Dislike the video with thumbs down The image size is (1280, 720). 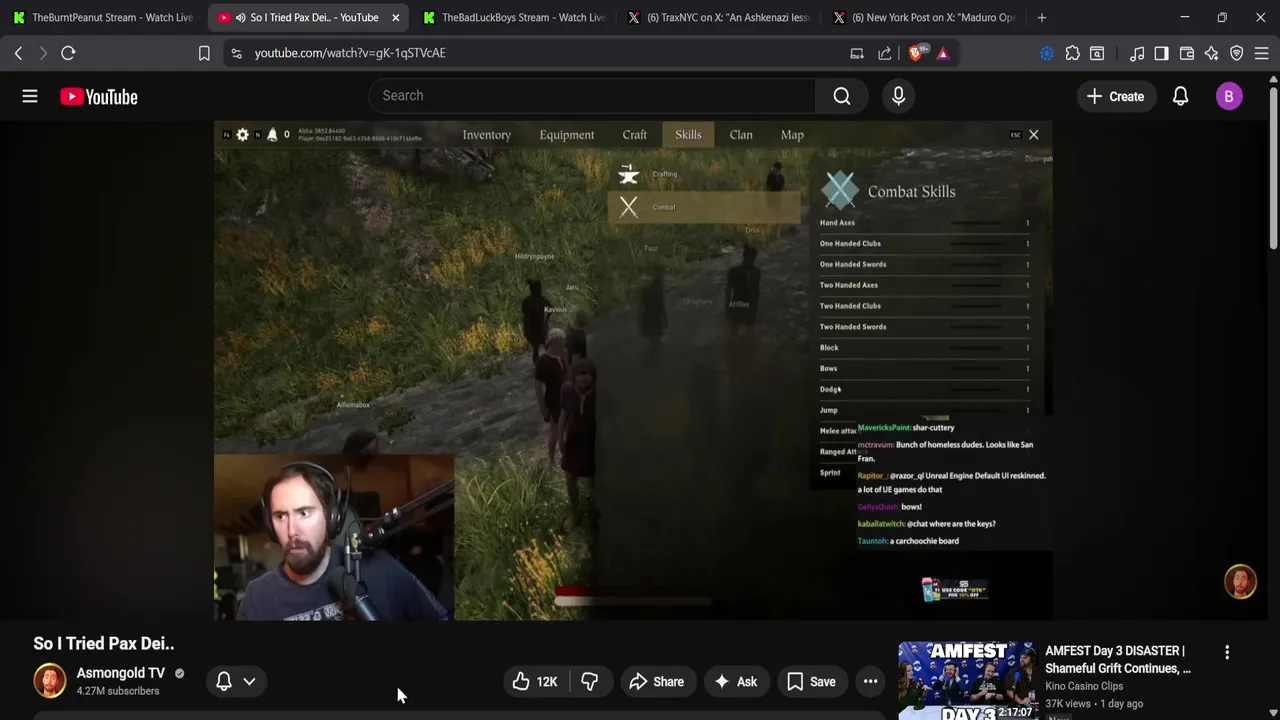coord(589,682)
